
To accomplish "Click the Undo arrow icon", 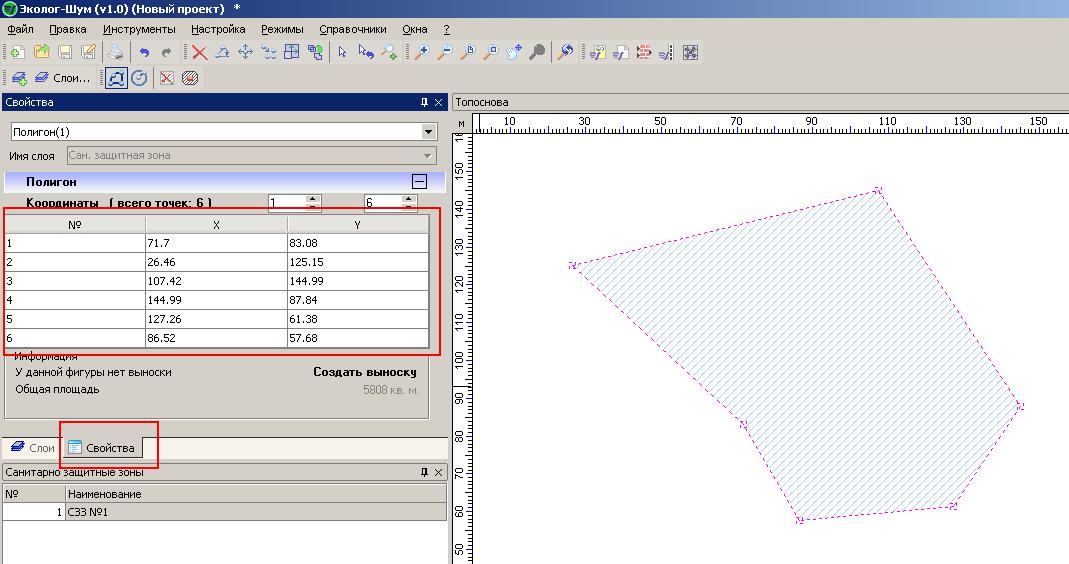I will pos(145,53).
